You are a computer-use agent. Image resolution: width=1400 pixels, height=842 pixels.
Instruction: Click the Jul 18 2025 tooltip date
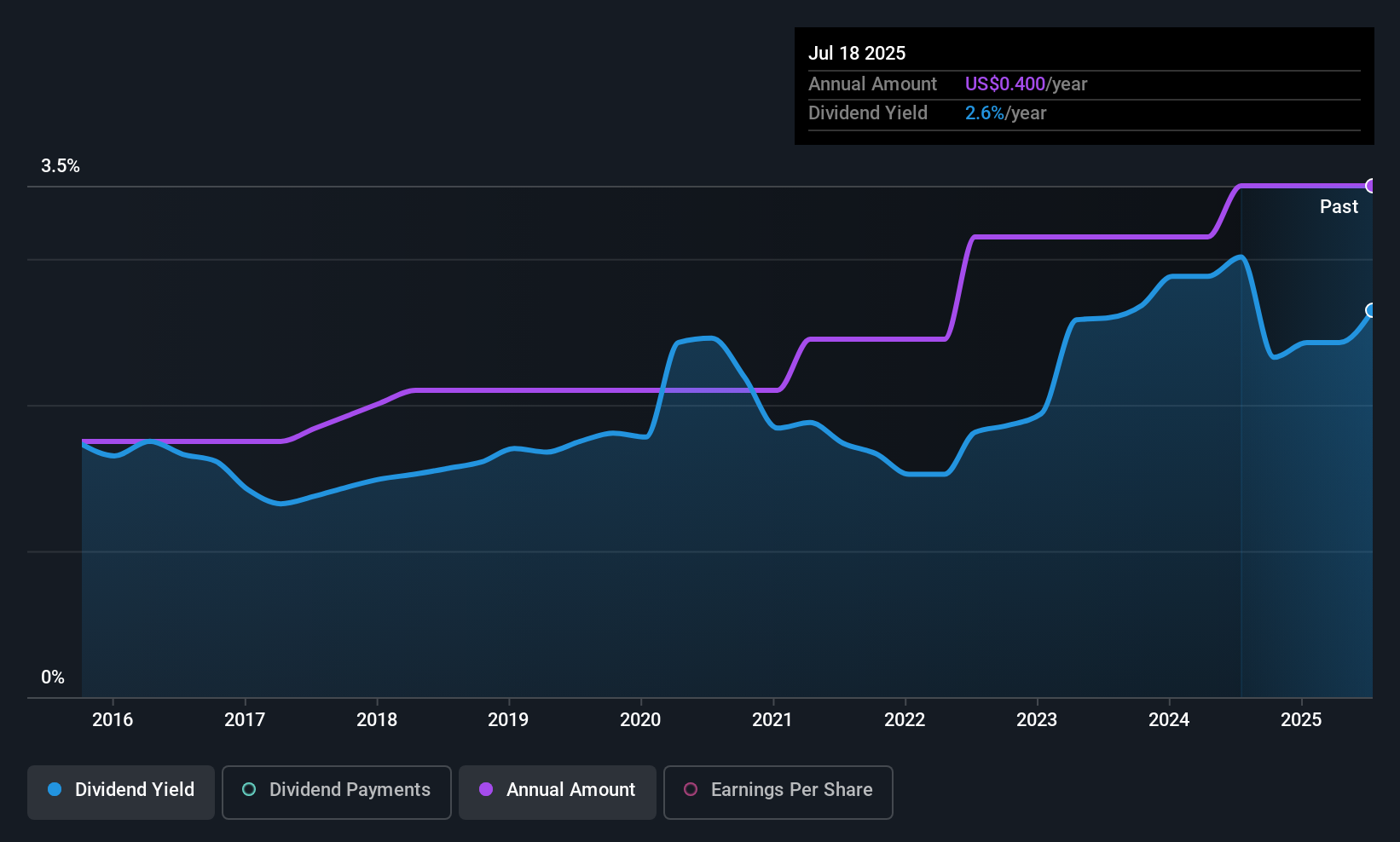click(857, 54)
